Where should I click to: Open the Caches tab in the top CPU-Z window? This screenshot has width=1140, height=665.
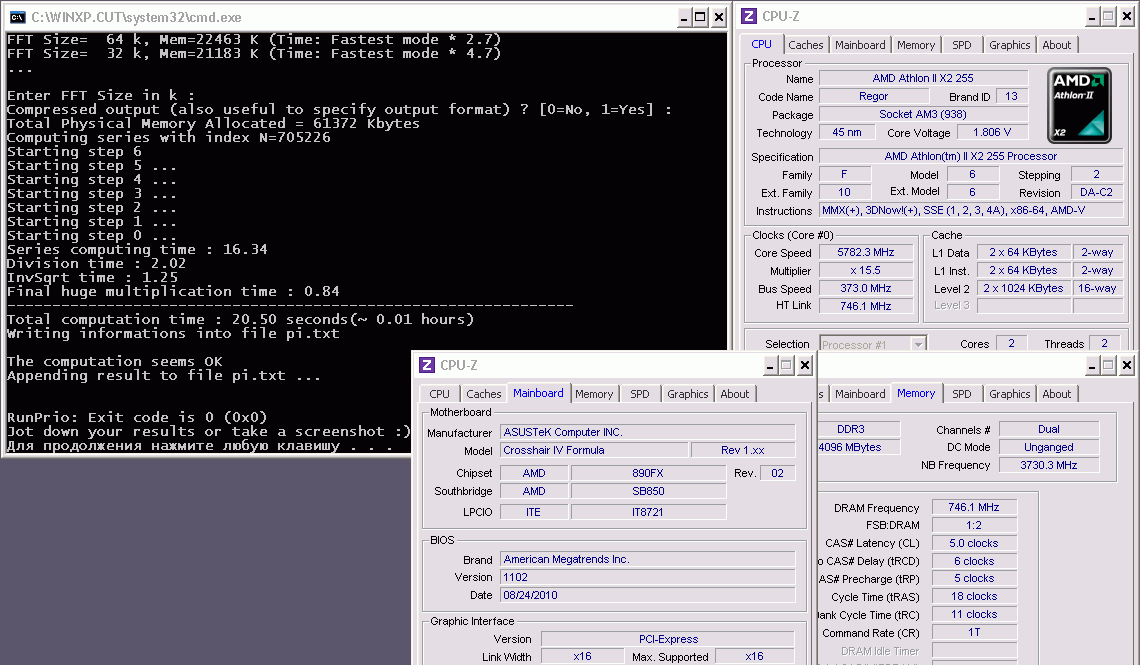[x=806, y=45]
